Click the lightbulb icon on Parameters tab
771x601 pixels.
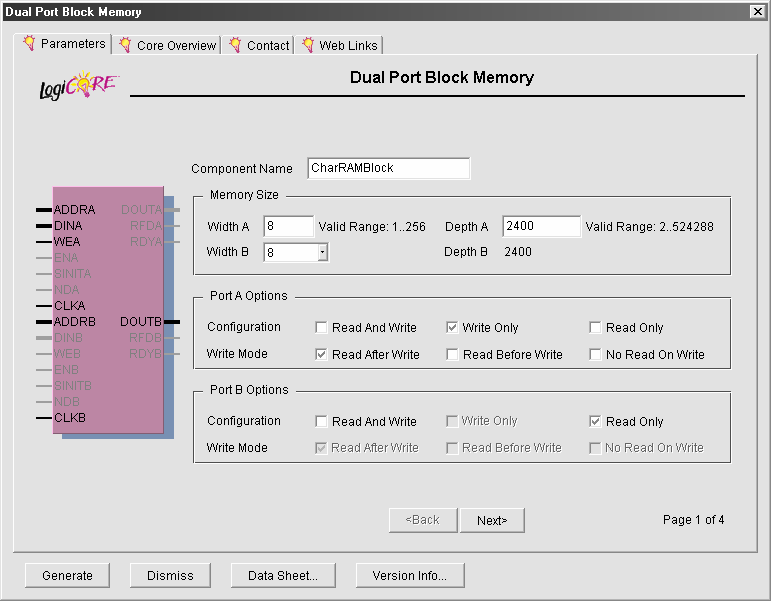coord(29,43)
